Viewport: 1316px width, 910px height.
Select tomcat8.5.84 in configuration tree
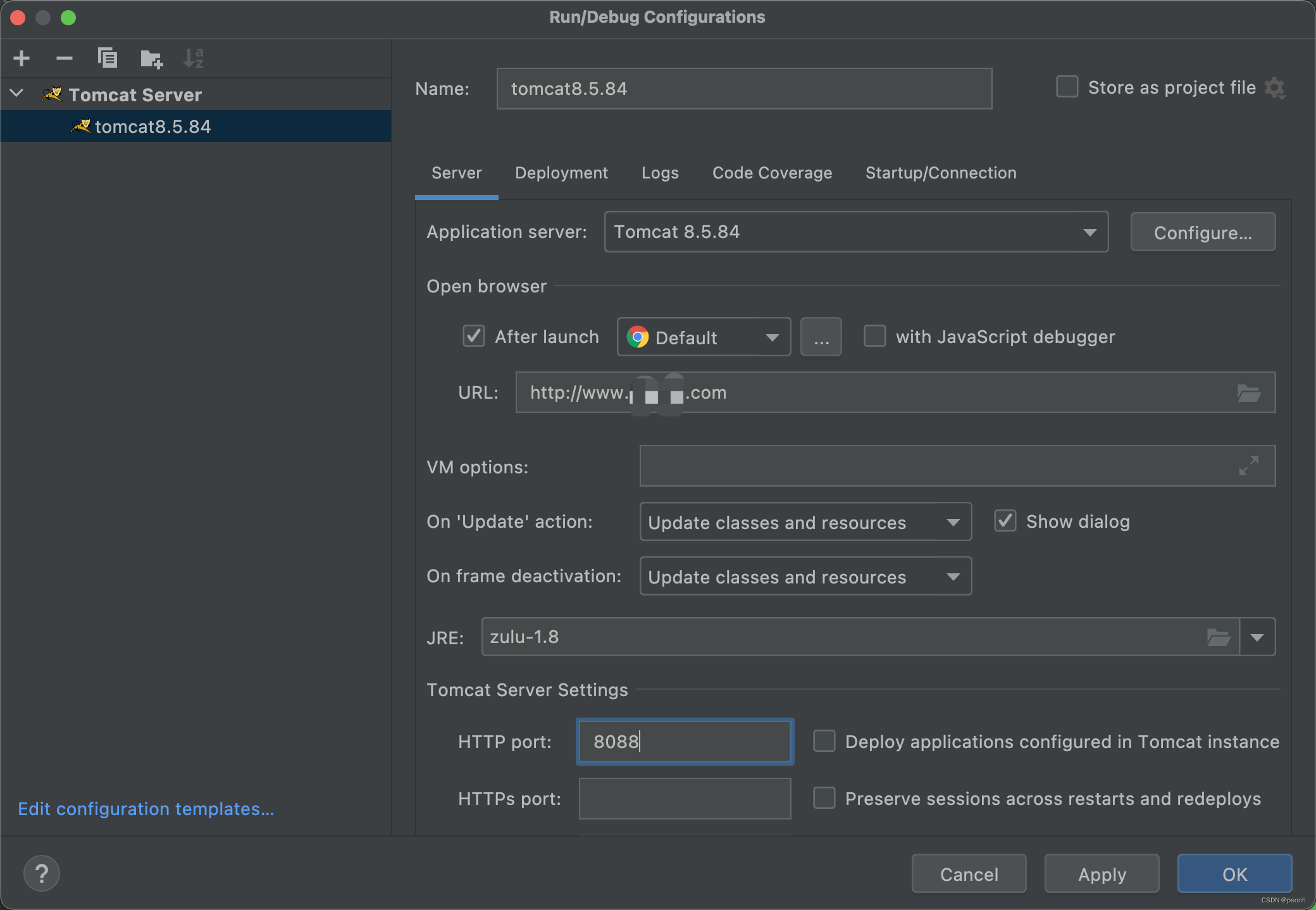click(x=196, y=126)
